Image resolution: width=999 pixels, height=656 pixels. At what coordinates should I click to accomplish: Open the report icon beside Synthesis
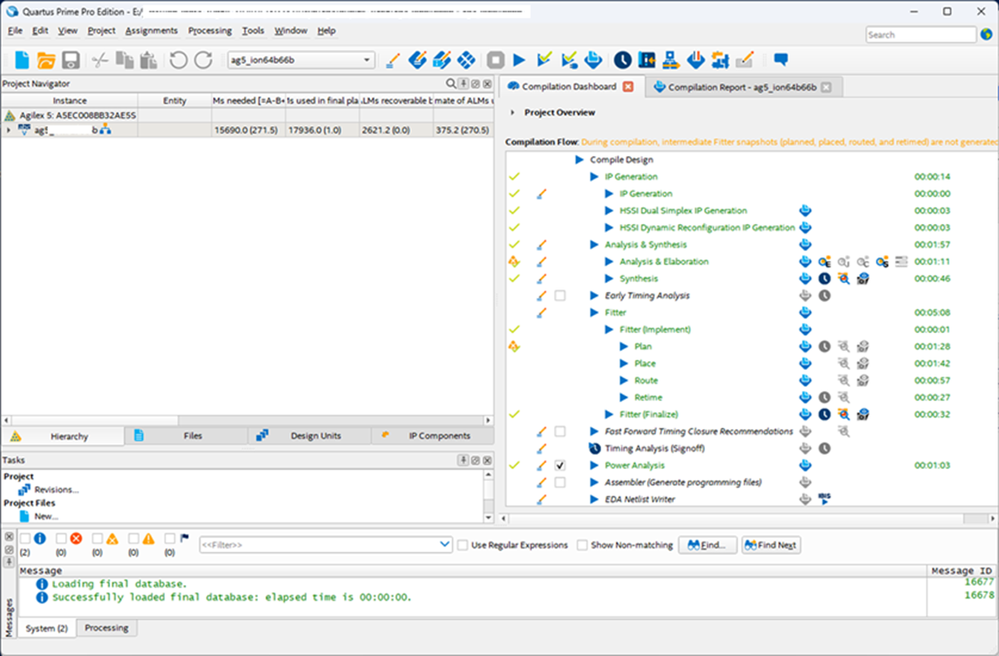[x=805, y=279]
